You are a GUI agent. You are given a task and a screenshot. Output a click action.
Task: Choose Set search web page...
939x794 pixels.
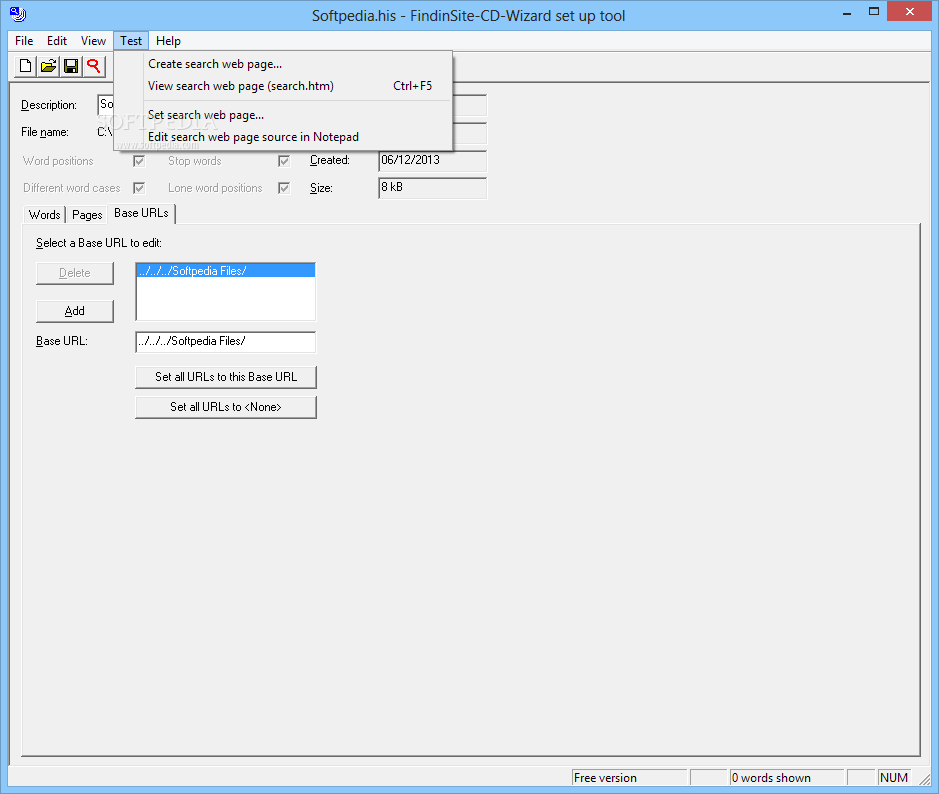coord(283,115)
